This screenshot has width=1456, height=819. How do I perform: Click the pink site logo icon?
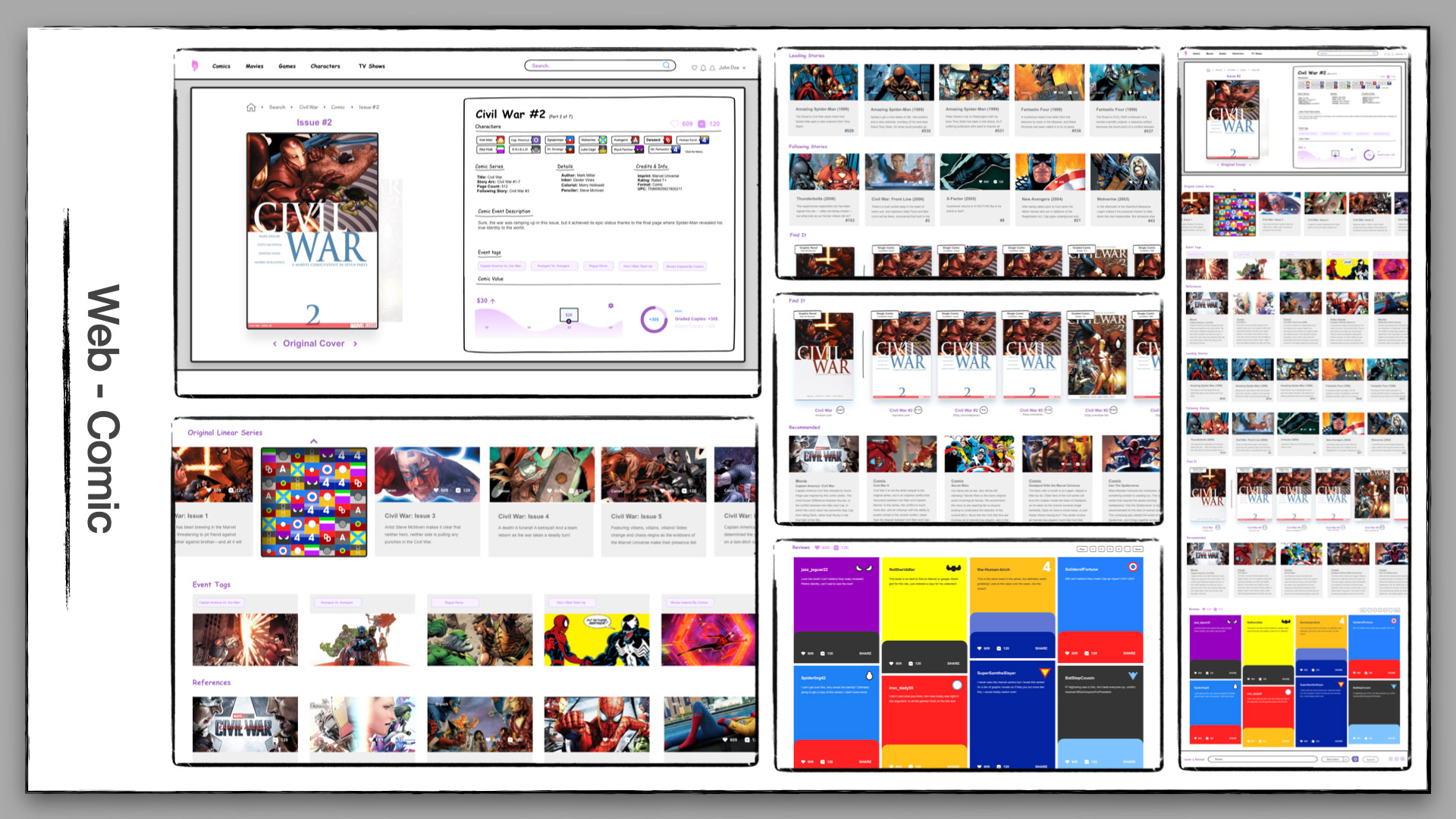click(x=195, y=66)
